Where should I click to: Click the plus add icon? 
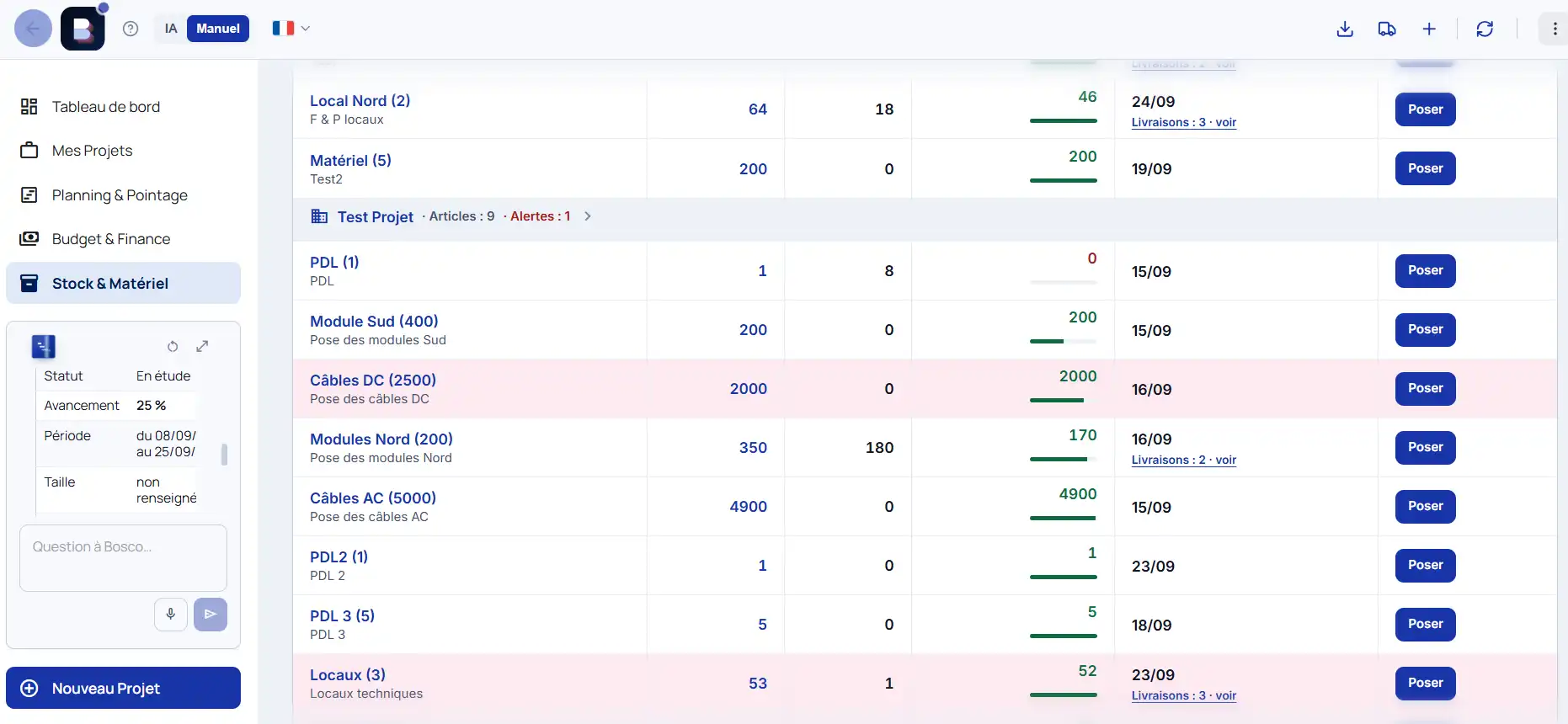(1429, 29)
